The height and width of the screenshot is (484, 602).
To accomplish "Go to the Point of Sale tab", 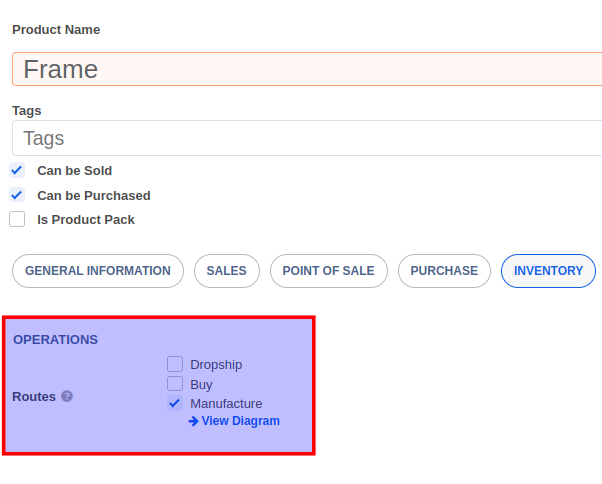I will click(x=328, y=271).
